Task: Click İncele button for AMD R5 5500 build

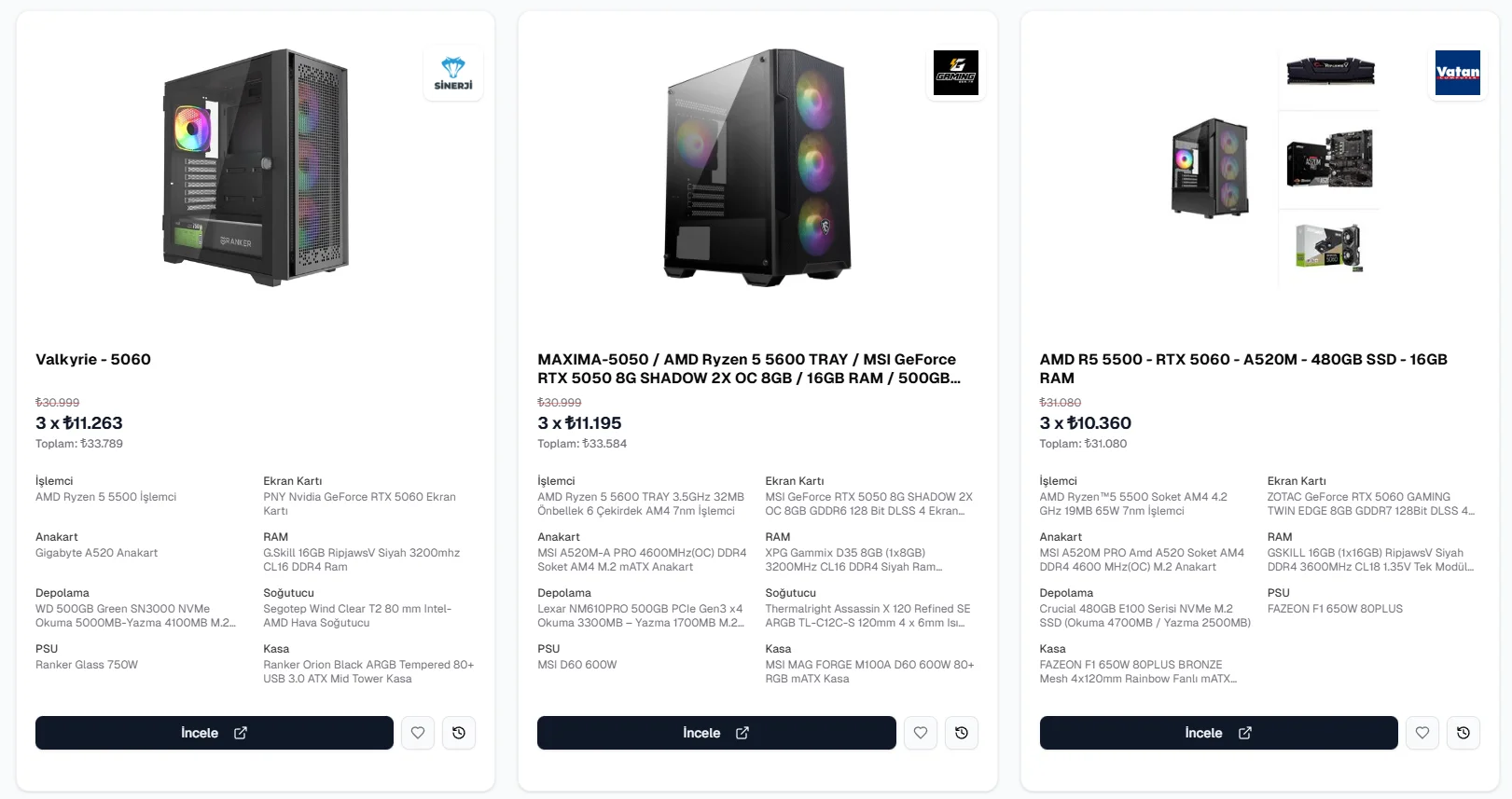Action: pyautogui.click(x=1218, y=733)
